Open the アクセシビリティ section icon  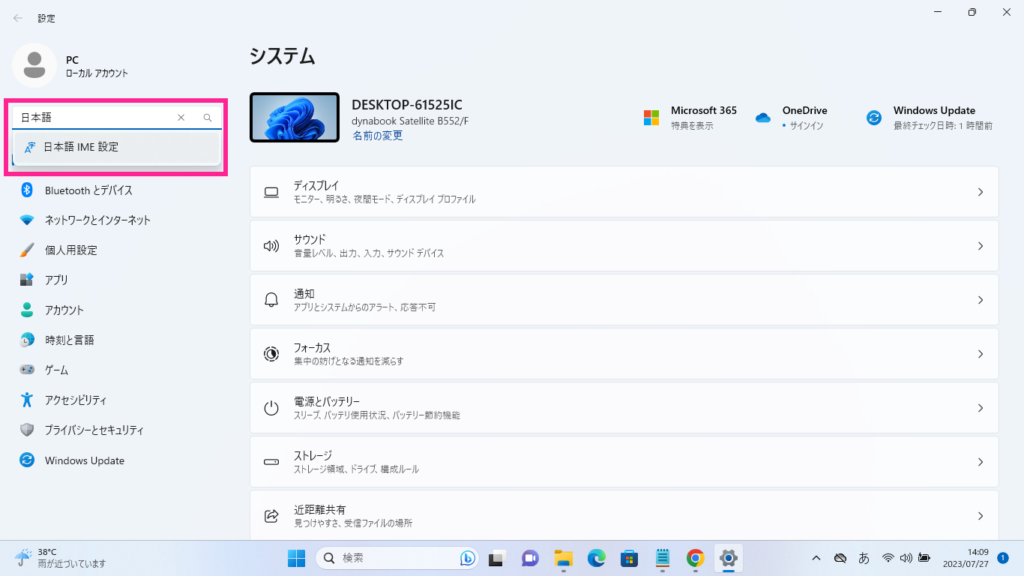27,400
